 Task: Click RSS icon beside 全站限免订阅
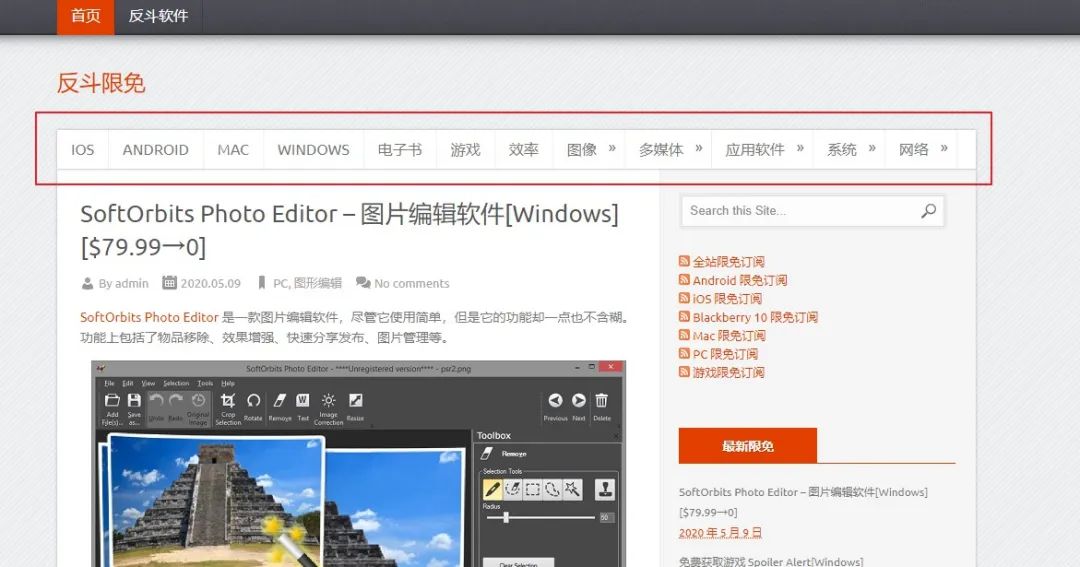coord(684,261)
